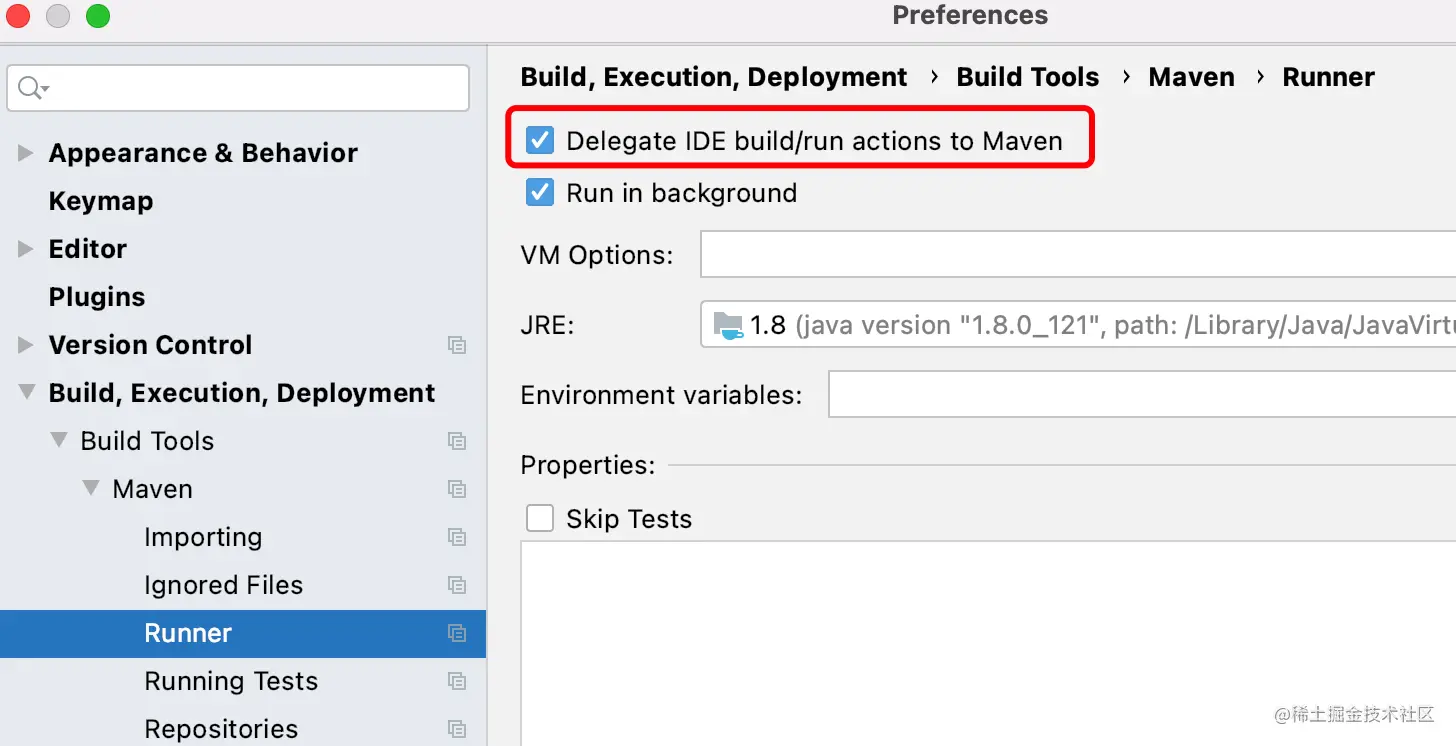
Task: Disable the Run in background checkbox
Action: (540, 192)
